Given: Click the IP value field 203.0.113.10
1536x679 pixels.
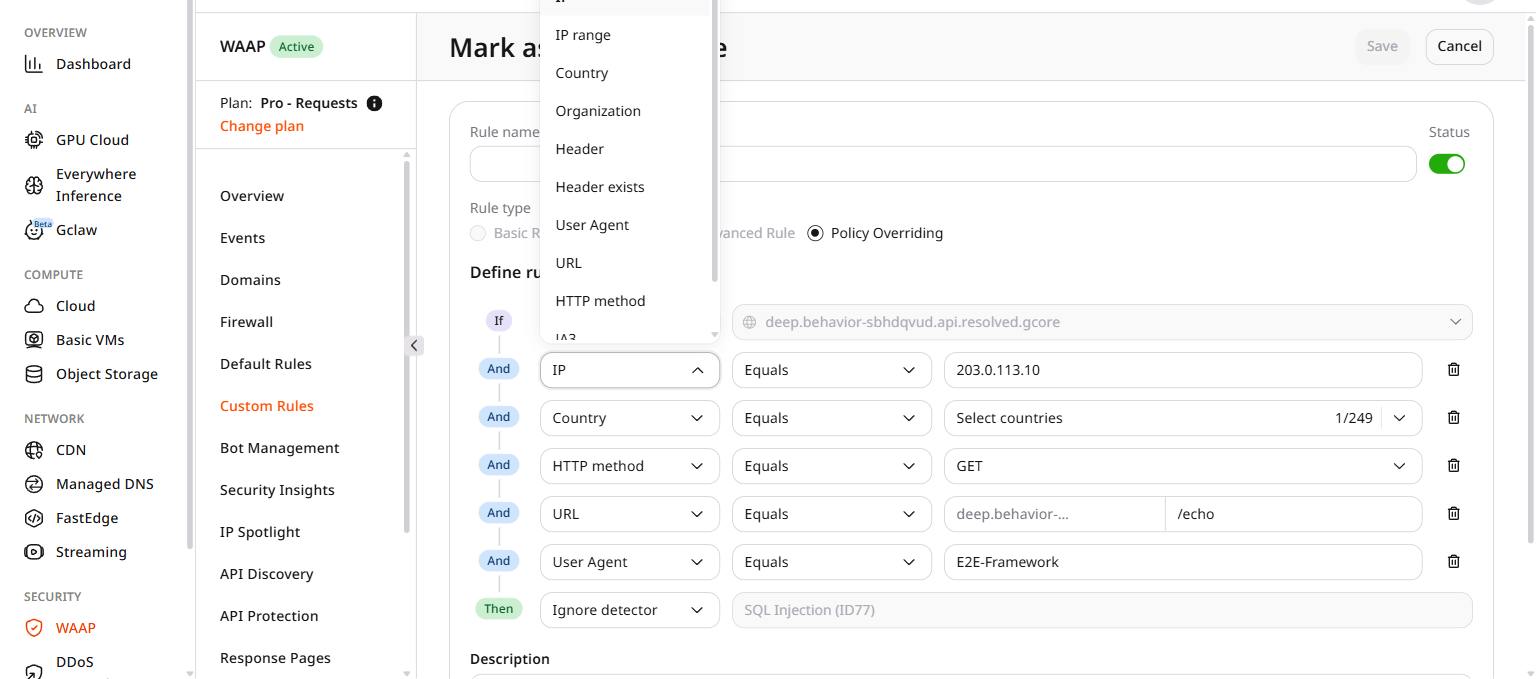Looking at the screenshot, I should coord(1183,370).
